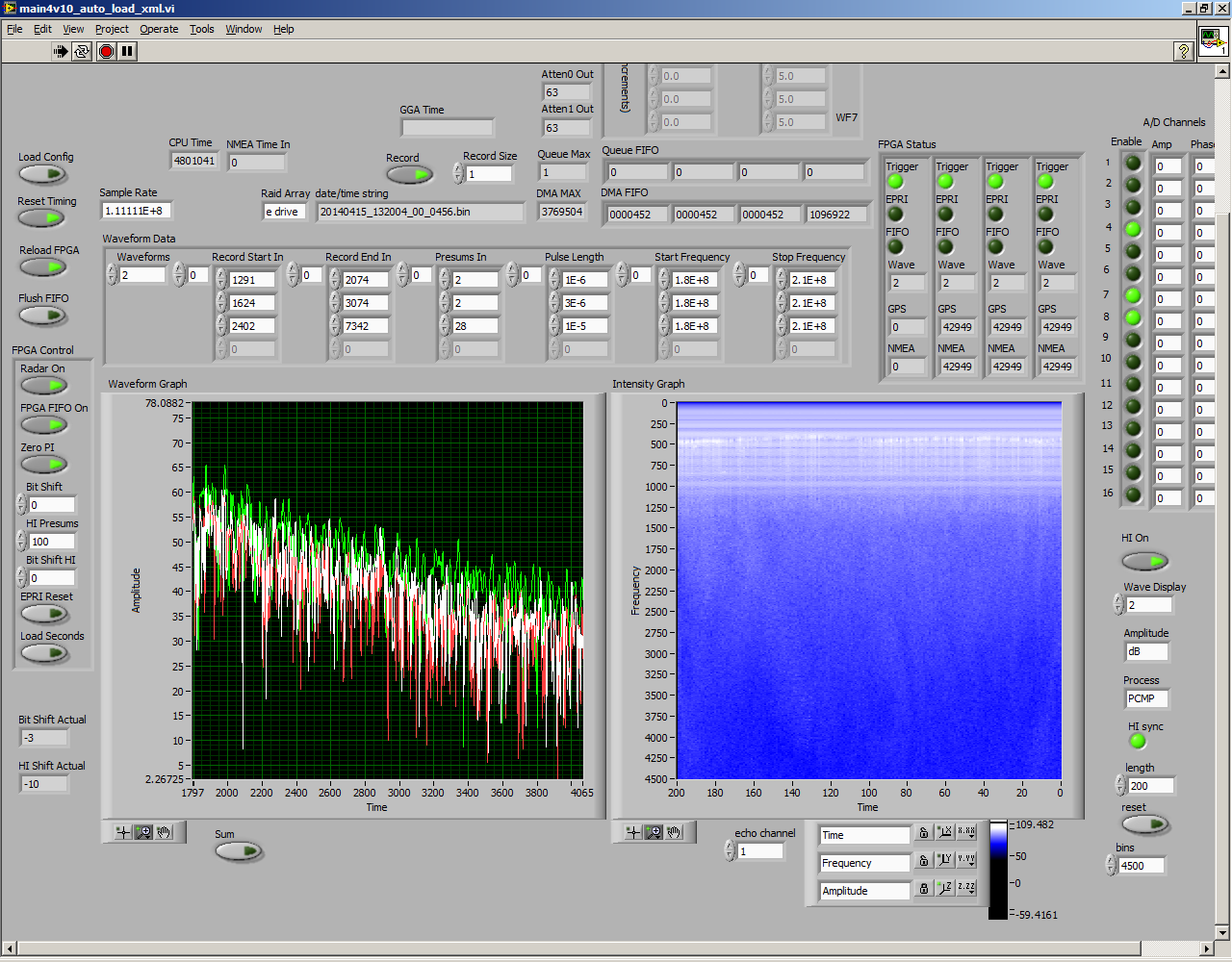1232x962 pixels.
Task: Open the Tools menu
Action: pyautogui.click(x=201, y=29)
